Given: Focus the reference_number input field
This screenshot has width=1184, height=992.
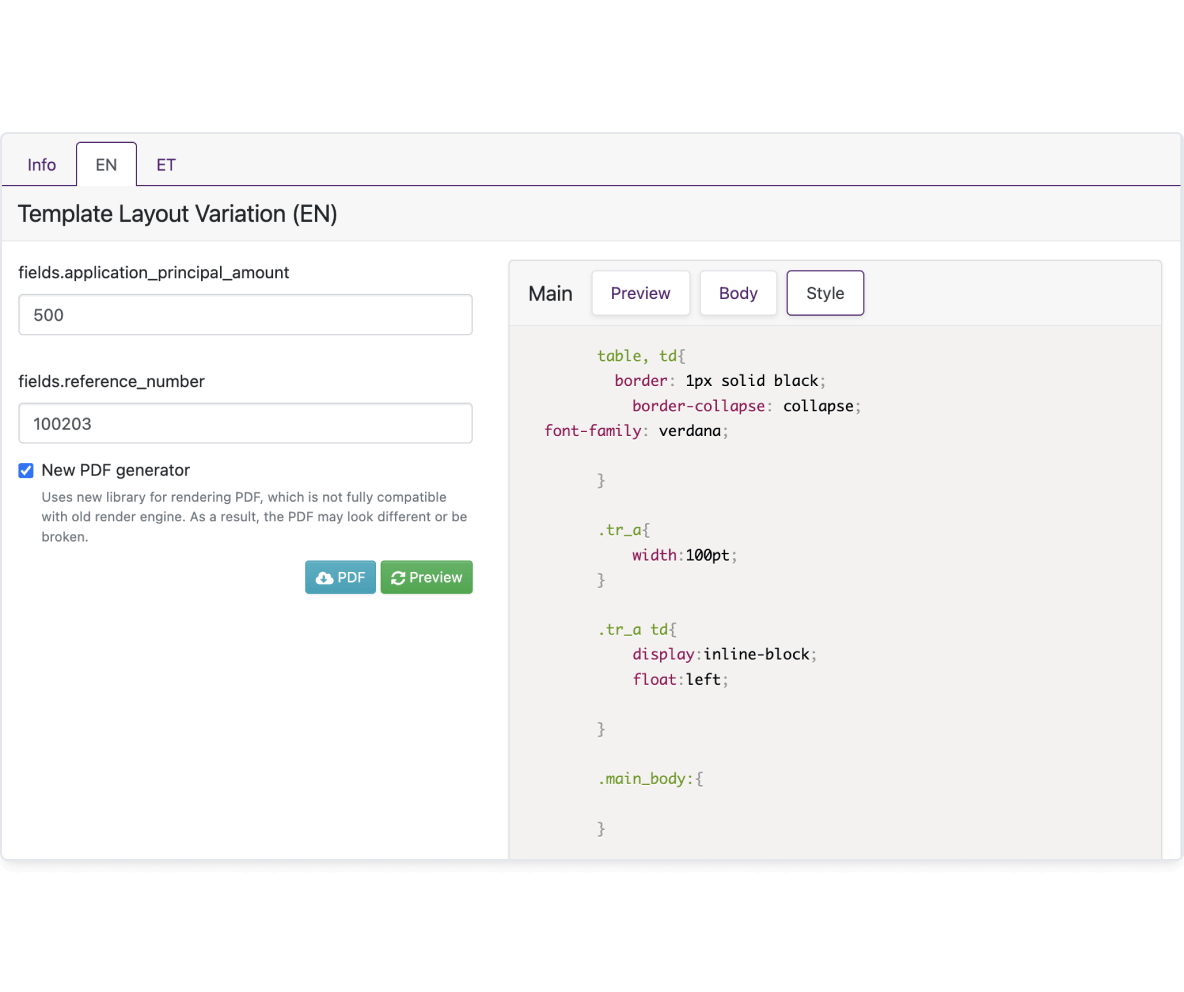Looking at the screenshot, I should coord(245,424).
